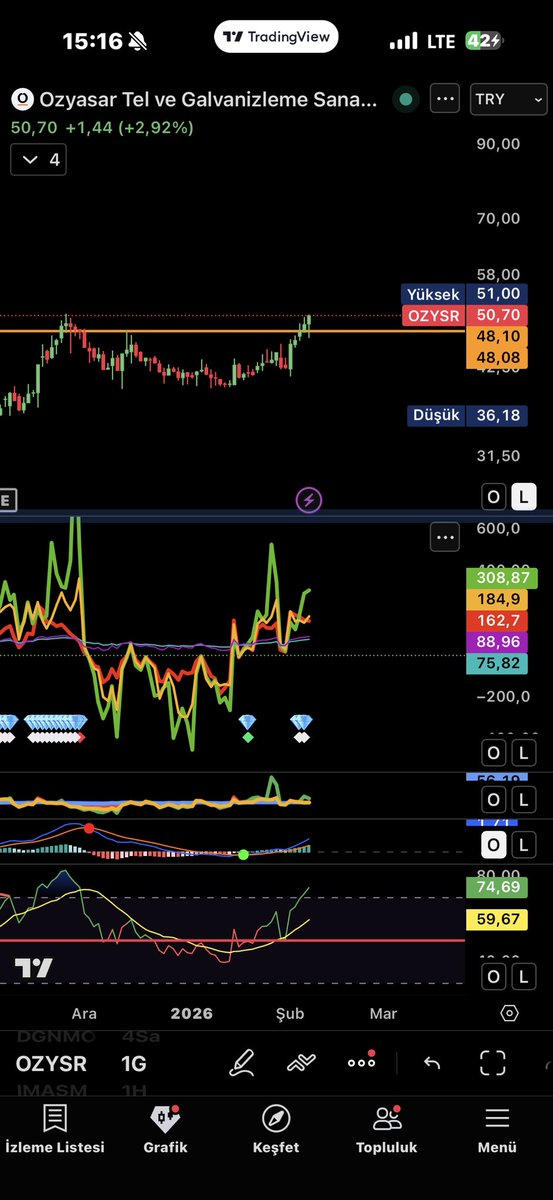Screen dimensions: 553x1200
Task: Tap the Yüksek 51,00 price label
Action: tap(465, 294)
